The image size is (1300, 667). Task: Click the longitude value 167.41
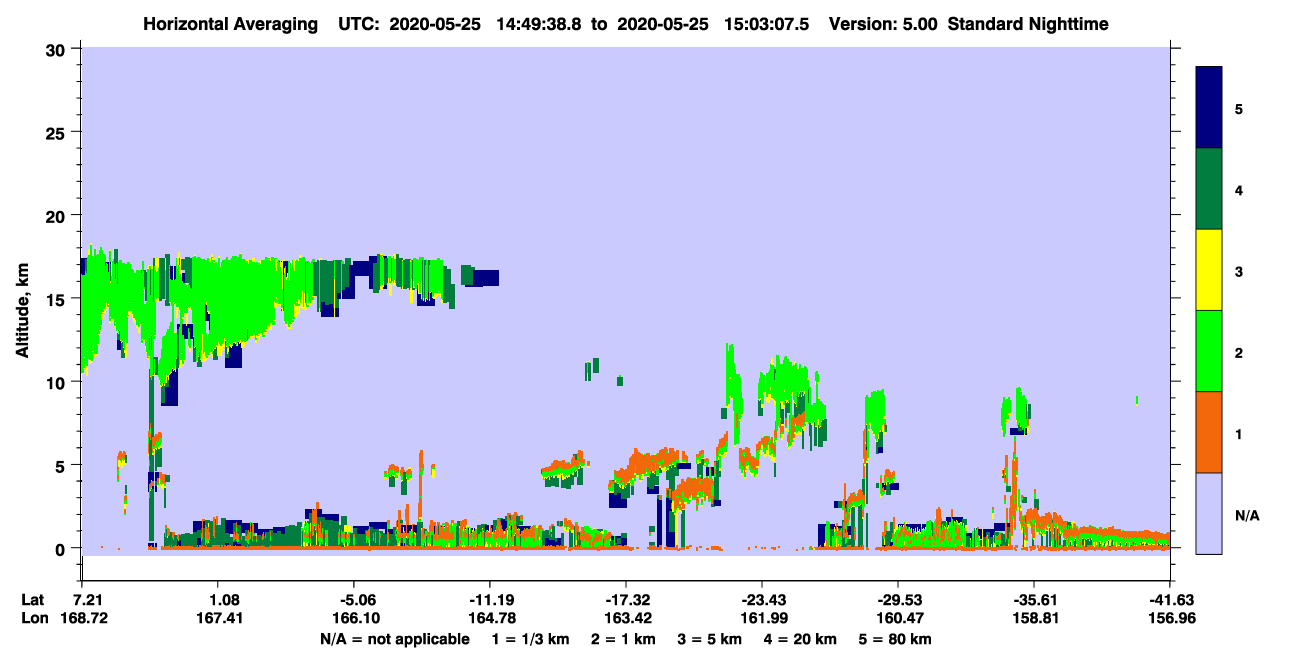pos(218,618)
